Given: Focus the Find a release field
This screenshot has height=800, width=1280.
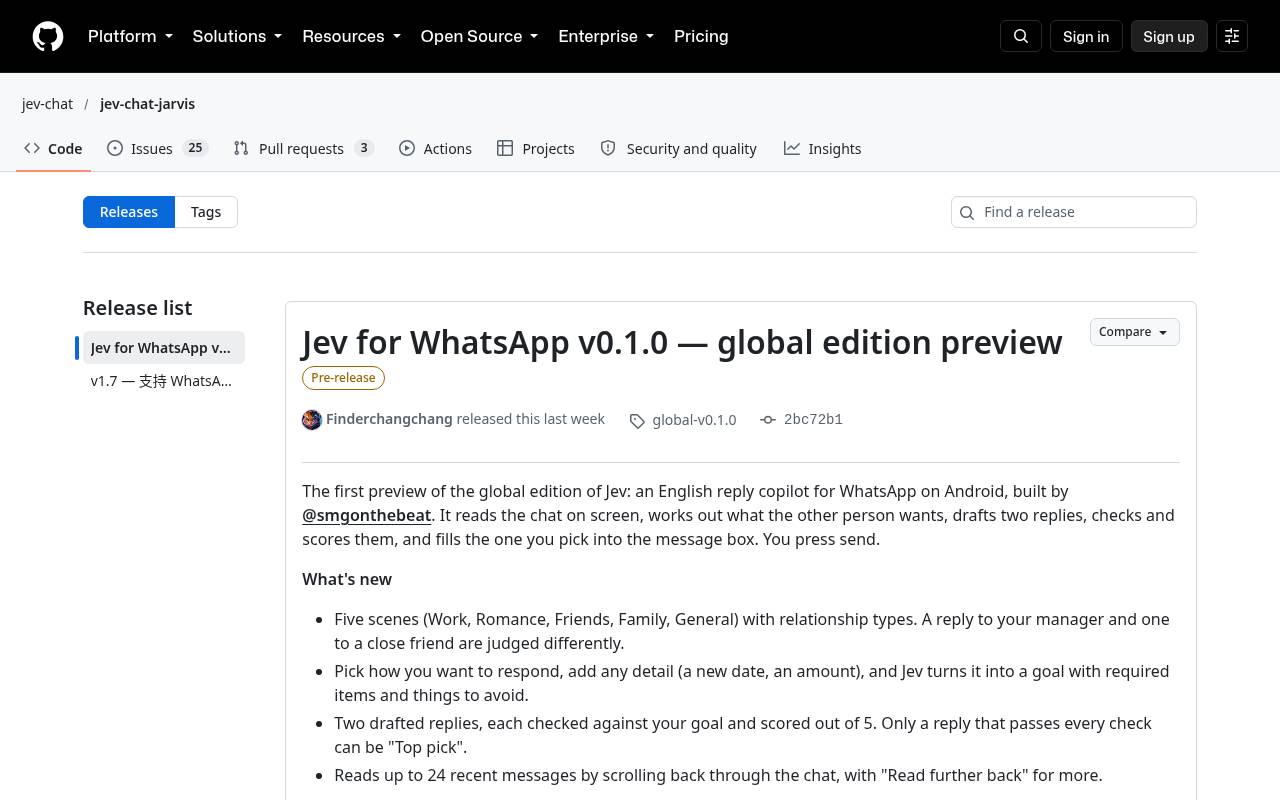Looking at the screenshot, I should (x=1074, y=212).
